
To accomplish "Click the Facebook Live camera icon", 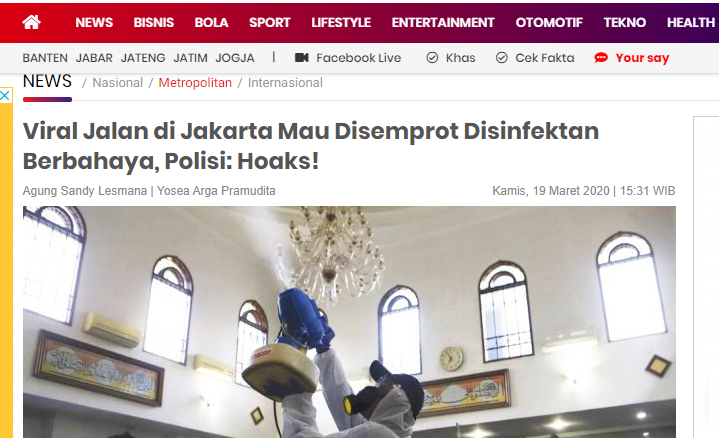I will tap(301, 57).
